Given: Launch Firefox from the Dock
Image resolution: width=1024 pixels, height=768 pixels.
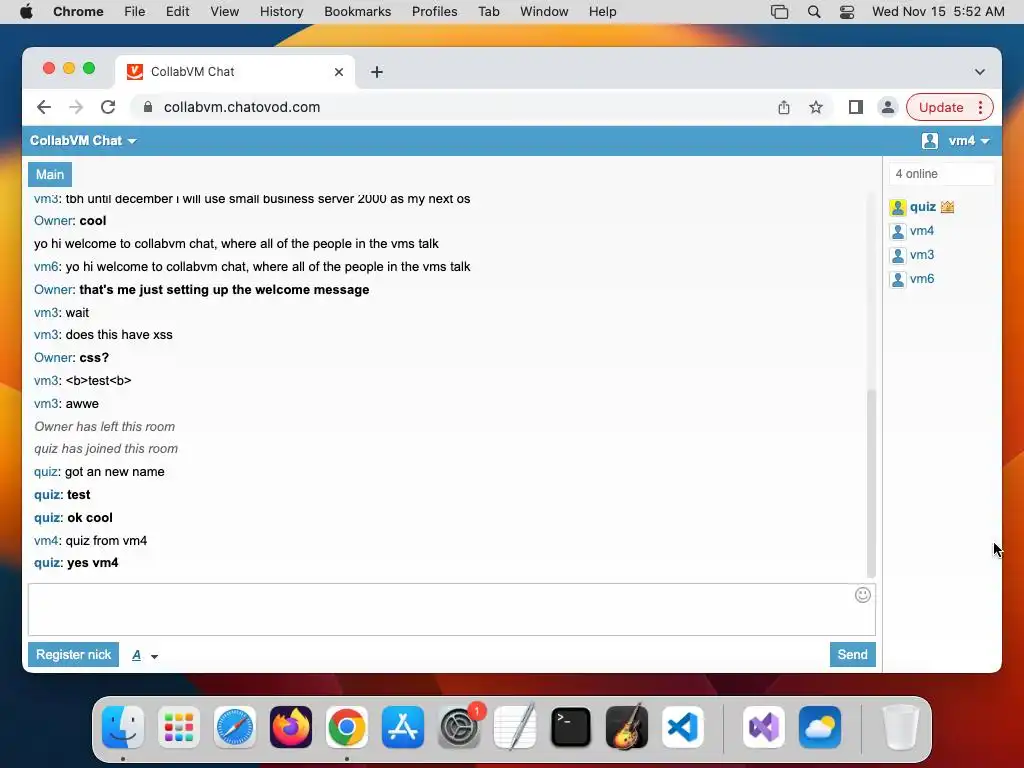Looking at the screenshot, I should tap(291, 727).
